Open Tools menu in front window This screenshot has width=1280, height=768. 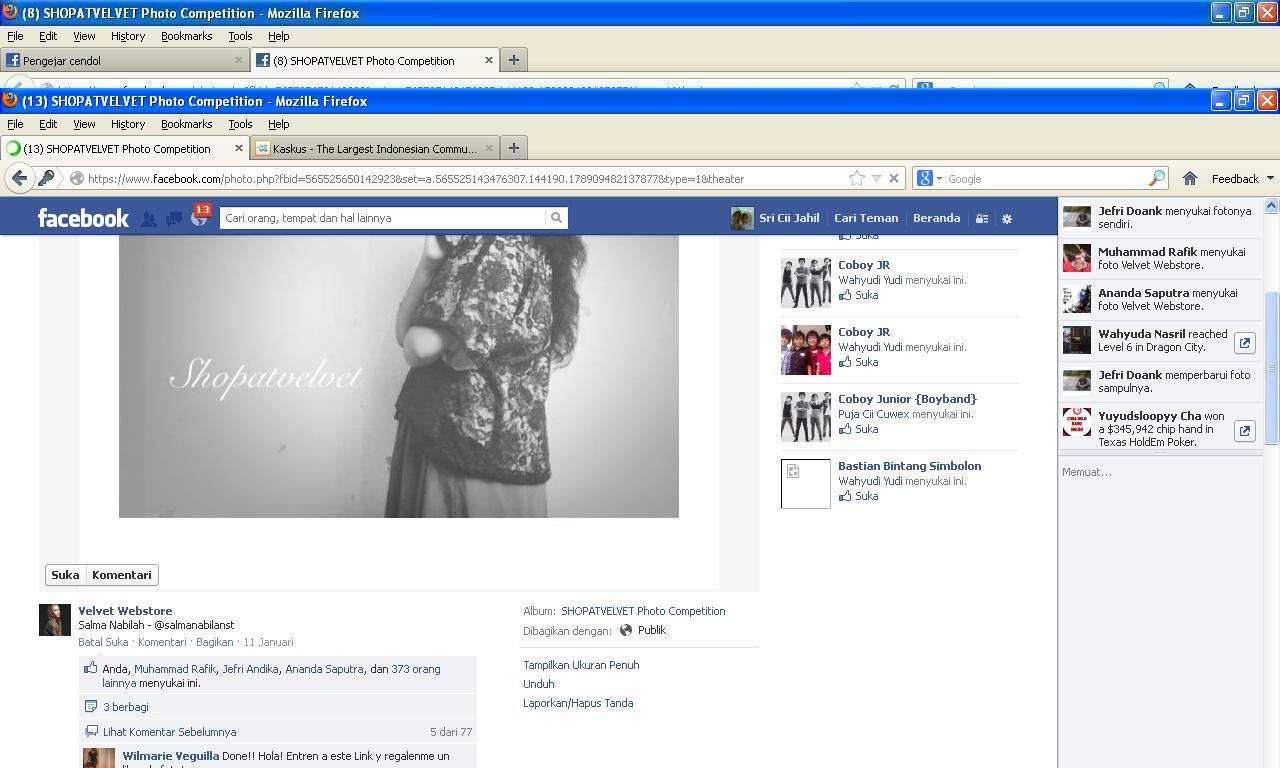pos(240,124)
